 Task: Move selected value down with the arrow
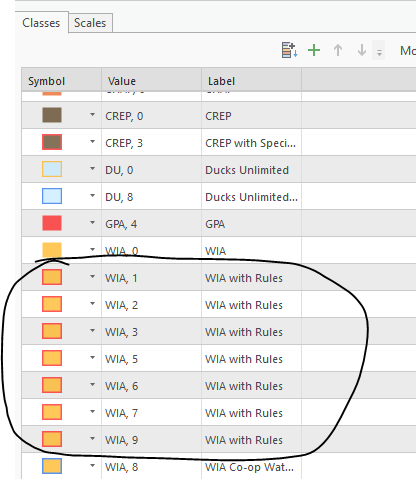[x=362, y=50]
